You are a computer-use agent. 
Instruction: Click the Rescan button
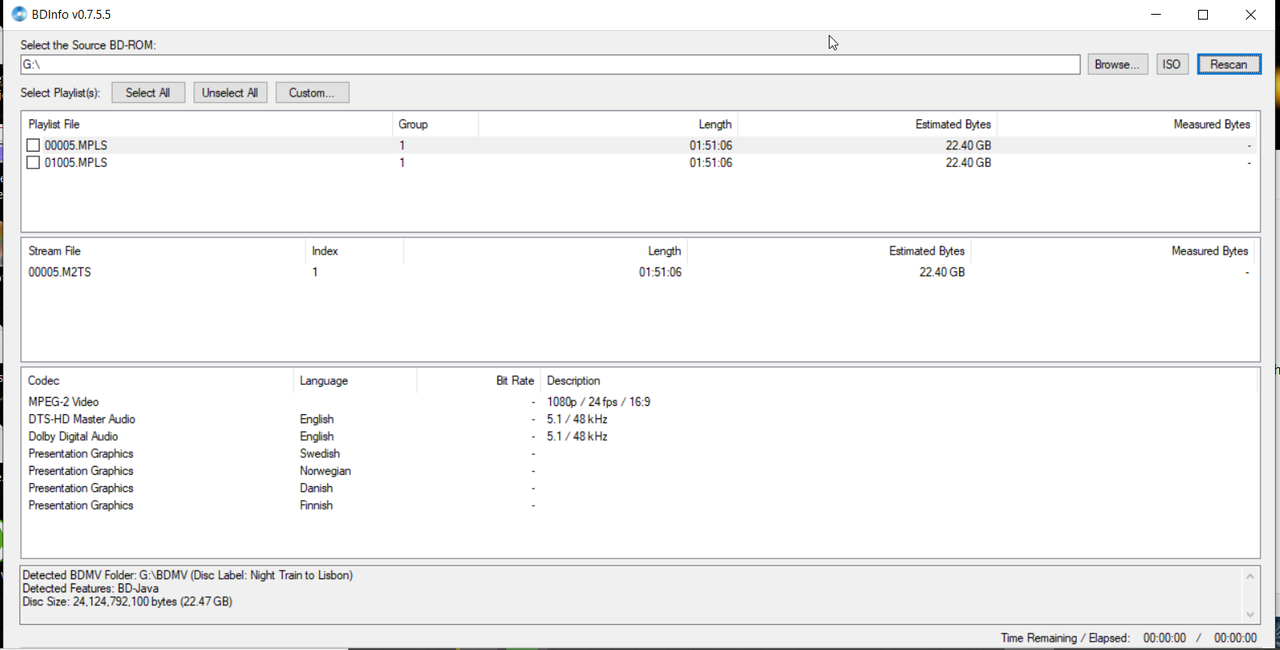[1229, 64]
